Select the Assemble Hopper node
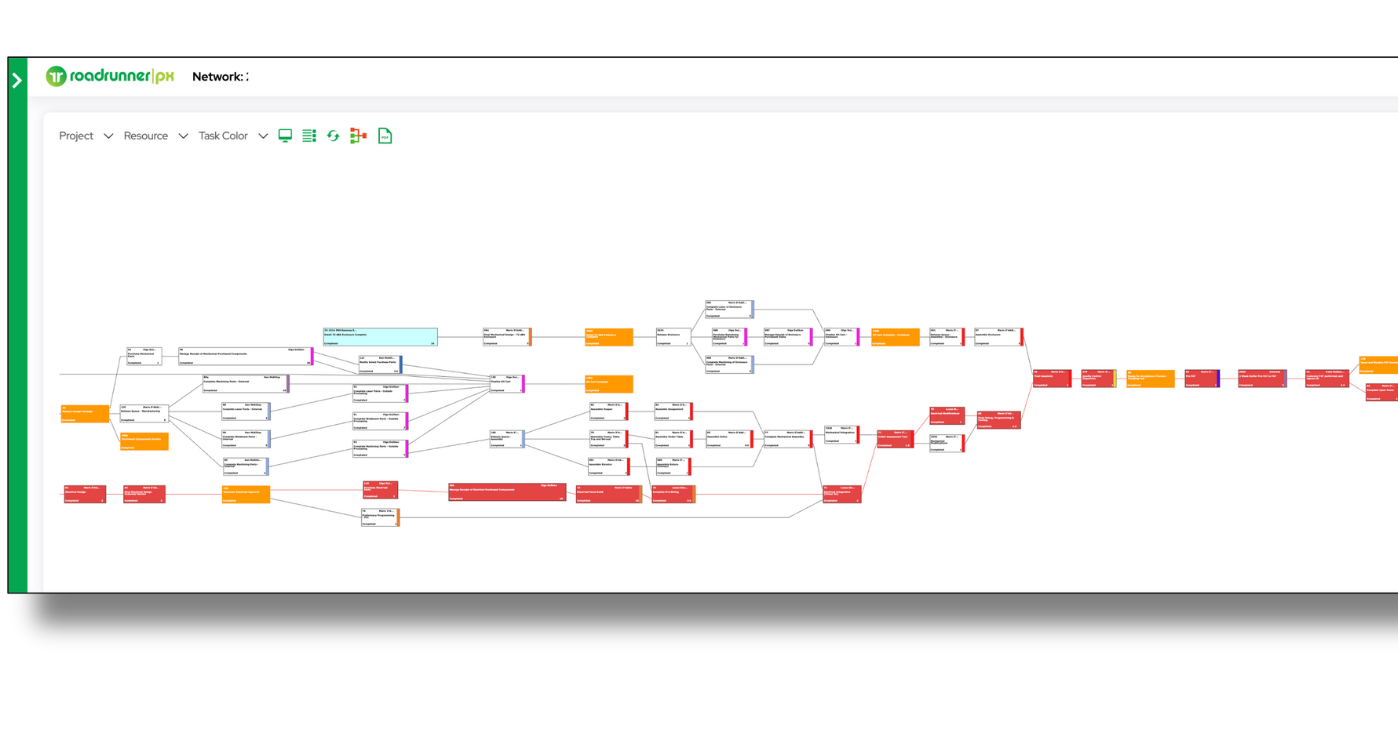Viewport: 1398px width, 735px height. click(609, 411)
